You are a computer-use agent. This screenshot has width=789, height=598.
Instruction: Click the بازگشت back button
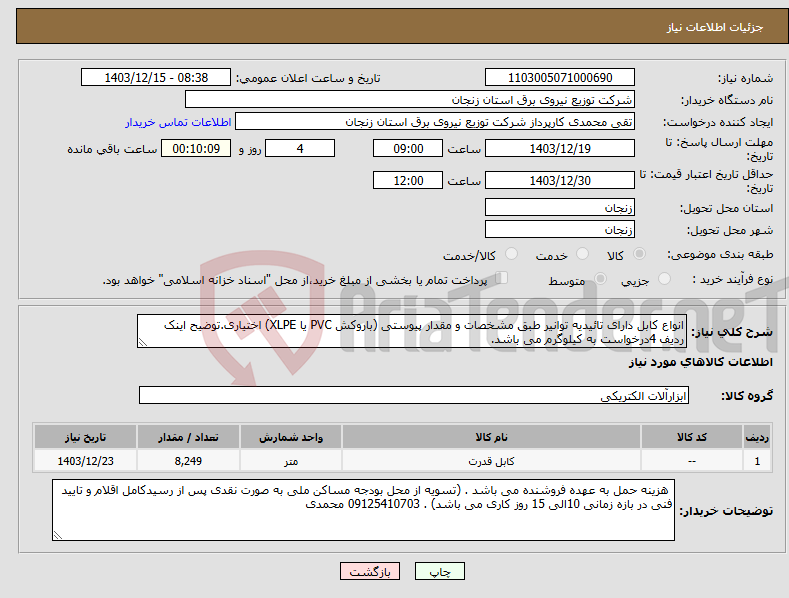370,571
